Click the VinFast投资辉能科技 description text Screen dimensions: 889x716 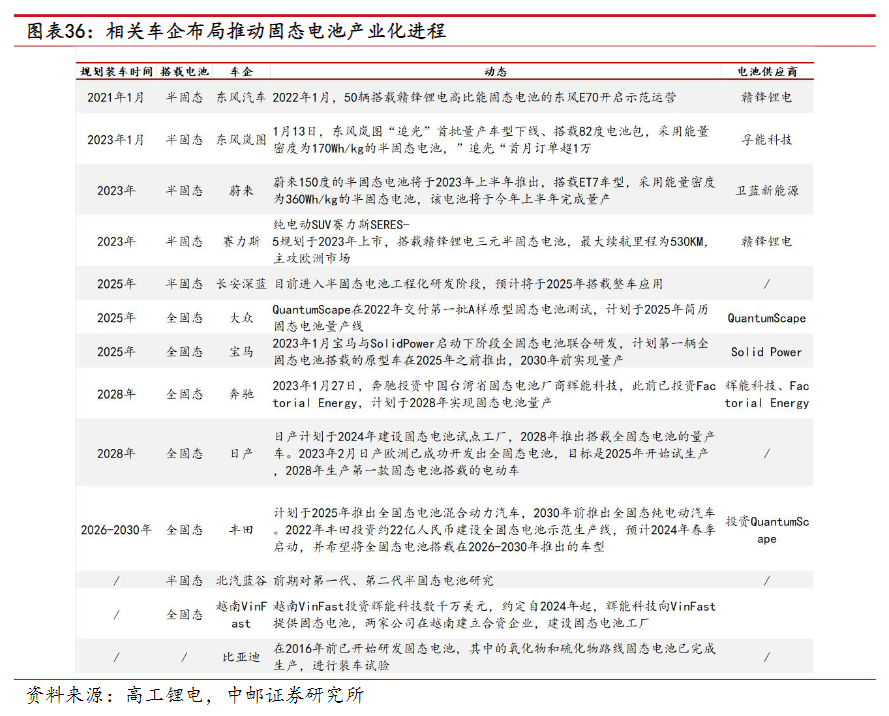(x=494, y=615)
